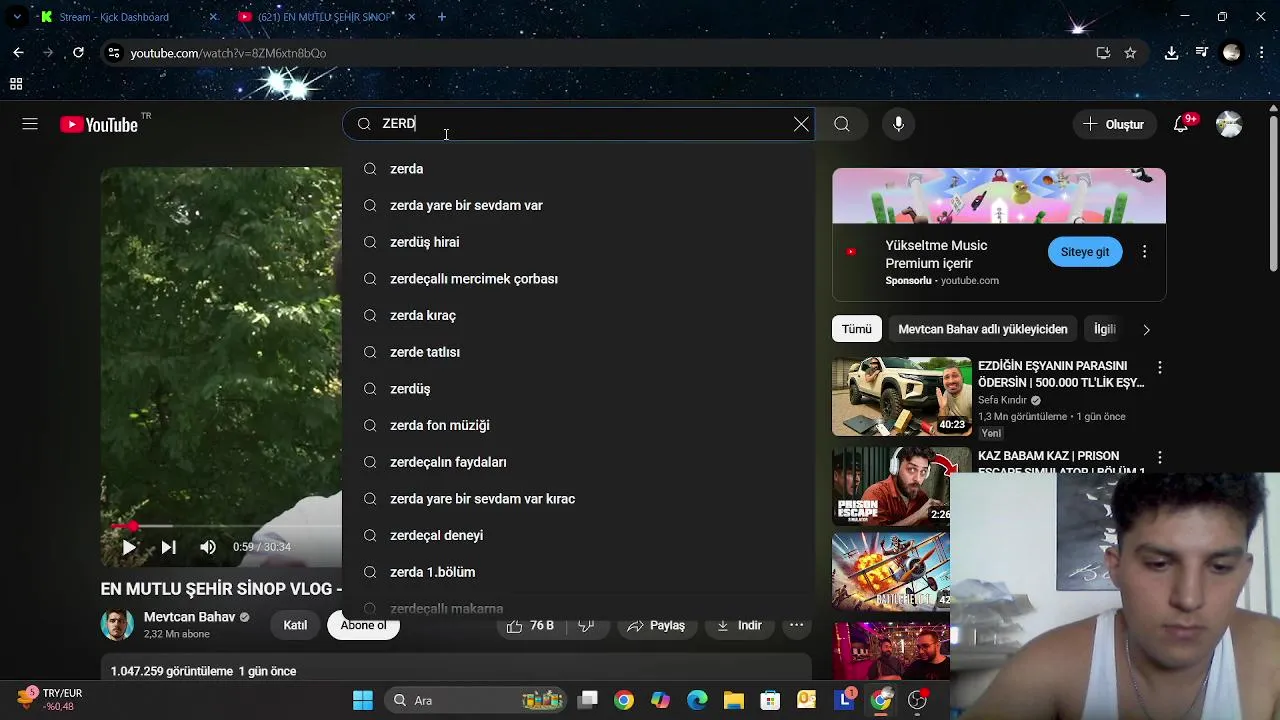Choose suggestion 'zerde tatlısı'

578,352
